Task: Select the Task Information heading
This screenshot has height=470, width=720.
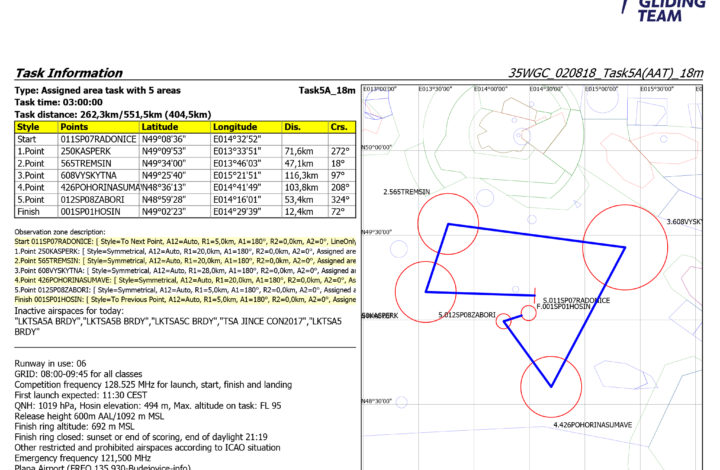Action: (68, 73)
